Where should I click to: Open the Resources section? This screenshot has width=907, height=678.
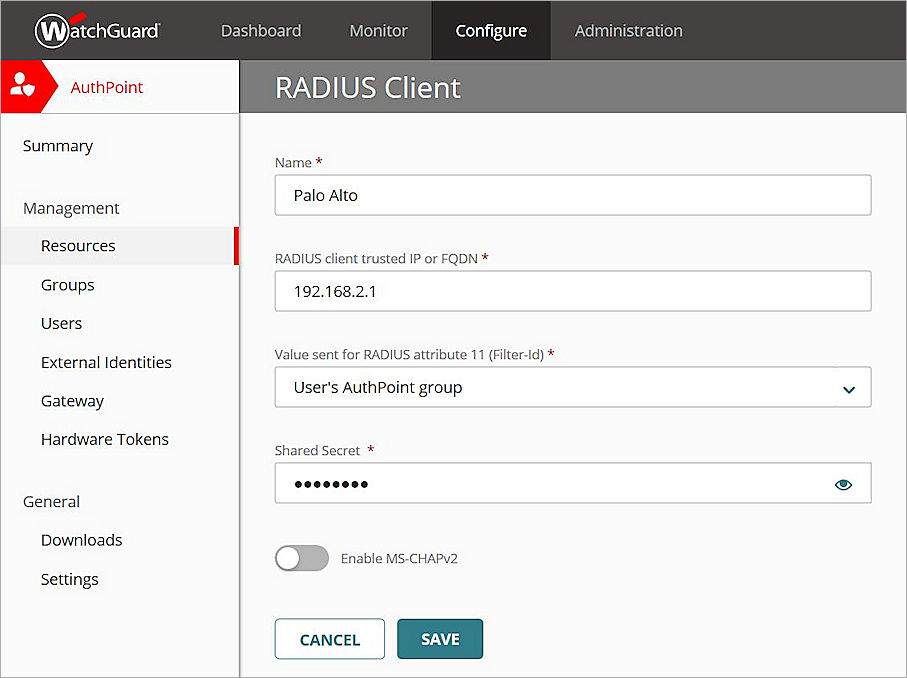point(78,245)
